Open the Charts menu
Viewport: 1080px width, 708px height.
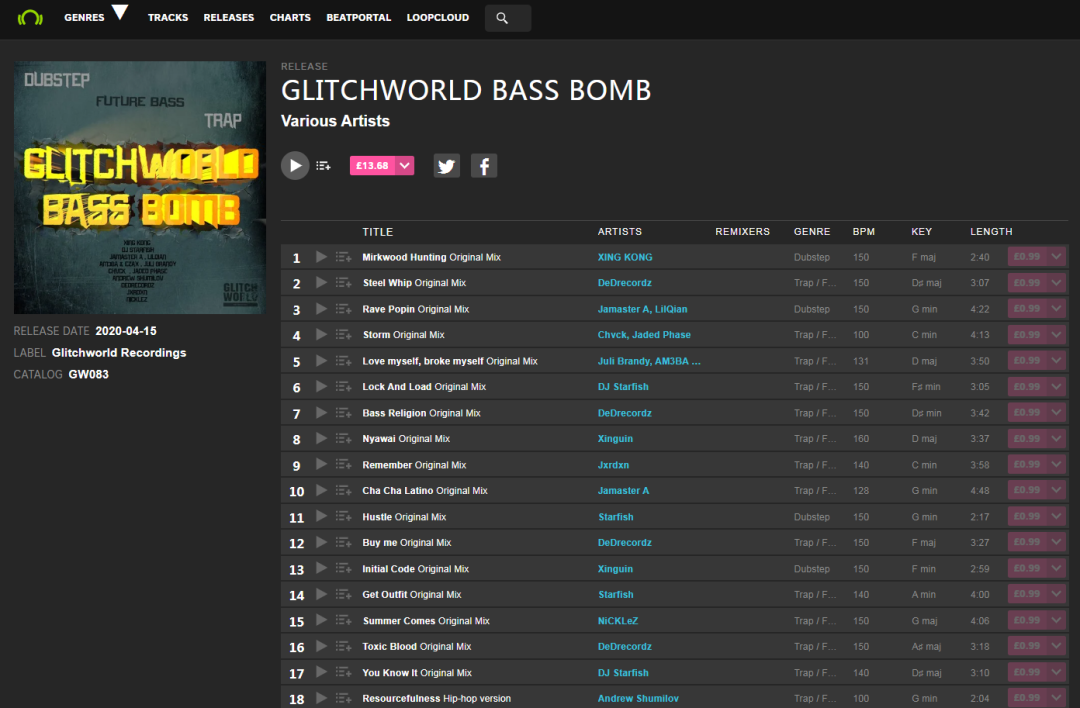click(290, 17)
